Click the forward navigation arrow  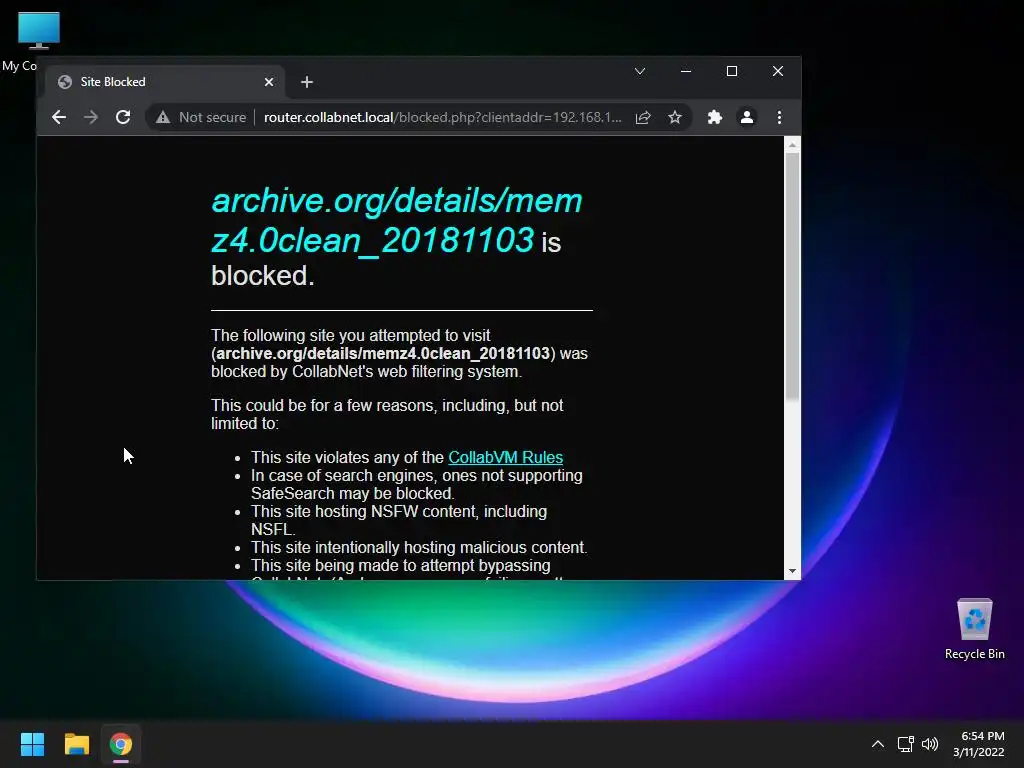point(91,118)
